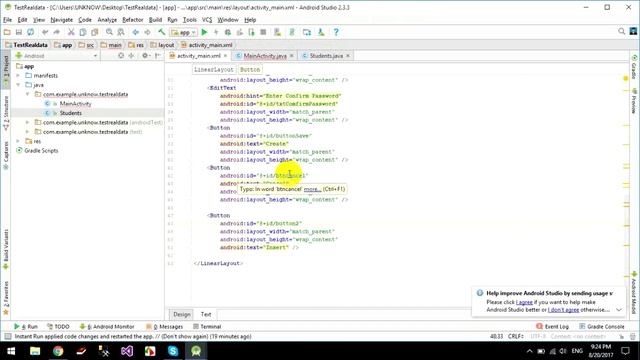Open the Gradle Console
Screen dimensions: 640x360
tap(602, 327)
